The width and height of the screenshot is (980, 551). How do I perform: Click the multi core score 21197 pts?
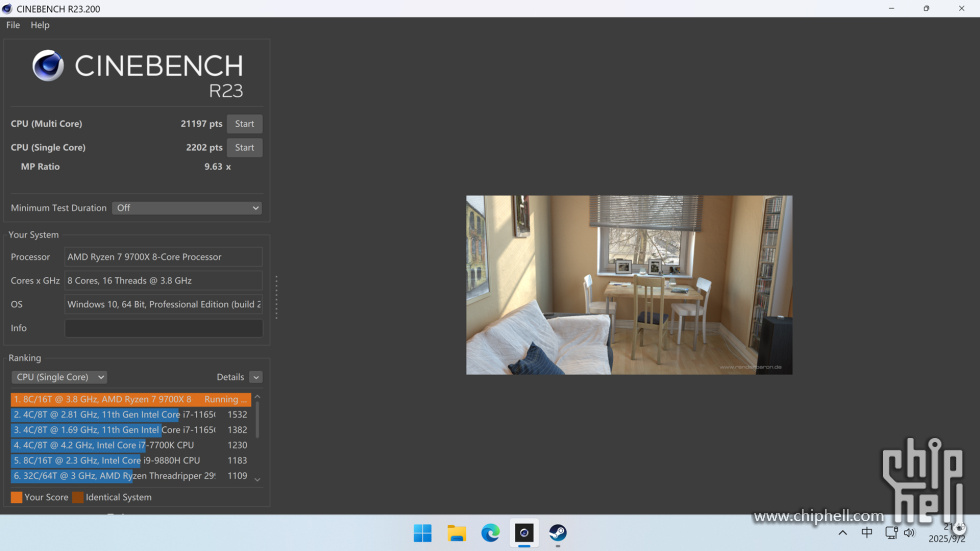[201, 124]
